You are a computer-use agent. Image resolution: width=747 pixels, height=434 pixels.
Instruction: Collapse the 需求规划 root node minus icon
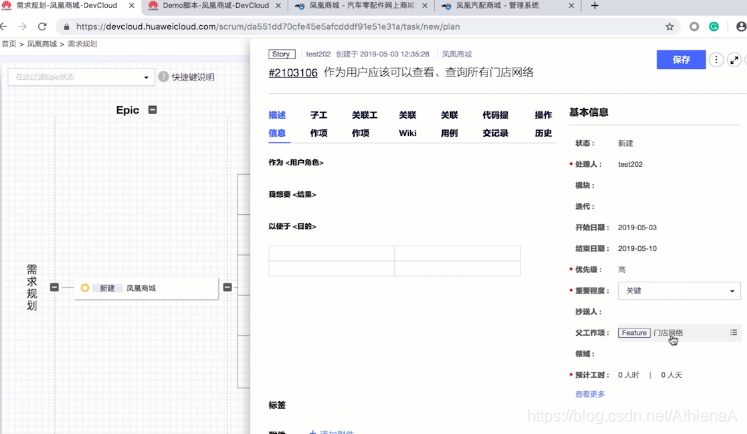pos(54,287)
